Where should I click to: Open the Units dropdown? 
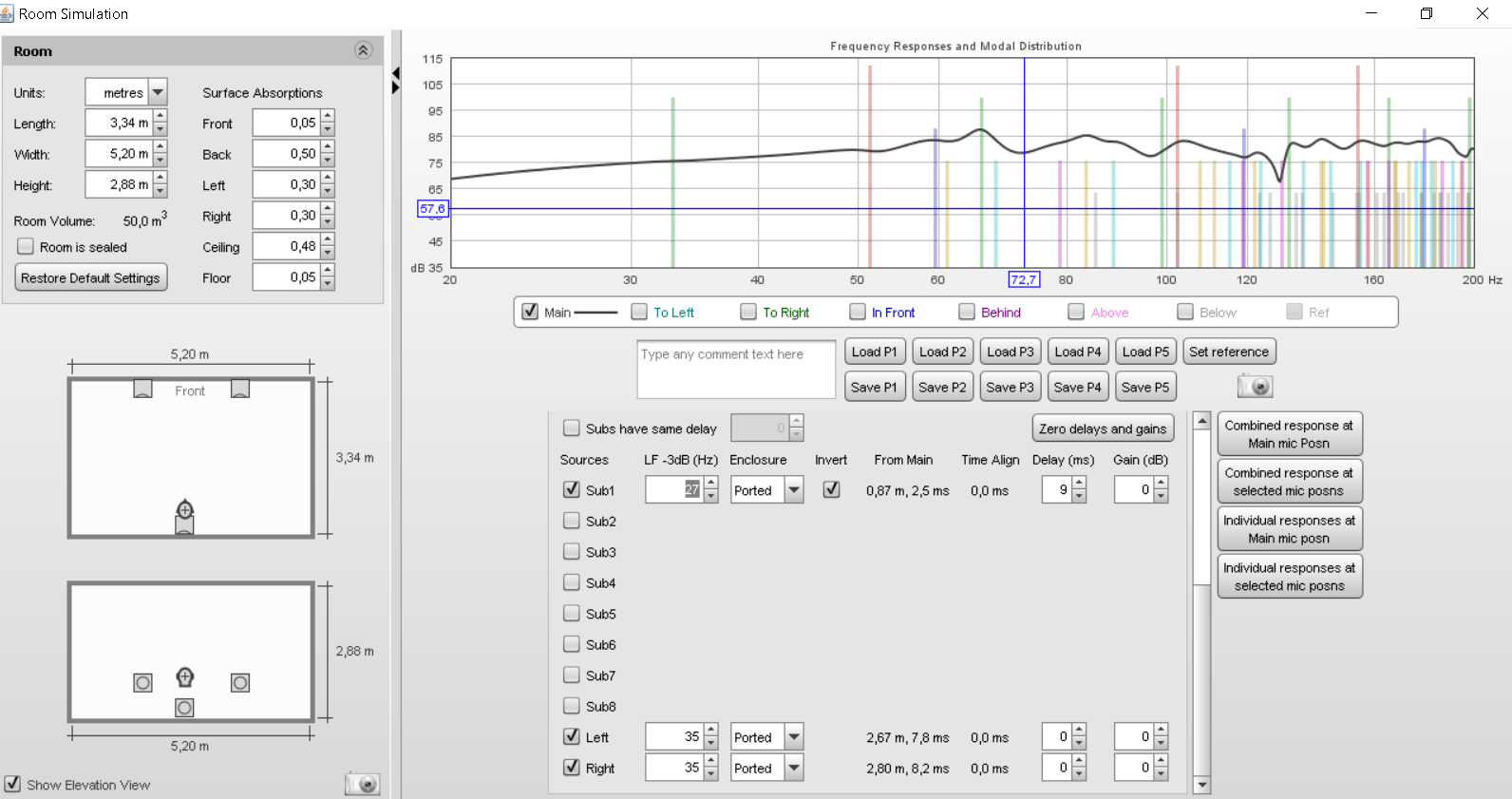point(158,92)
